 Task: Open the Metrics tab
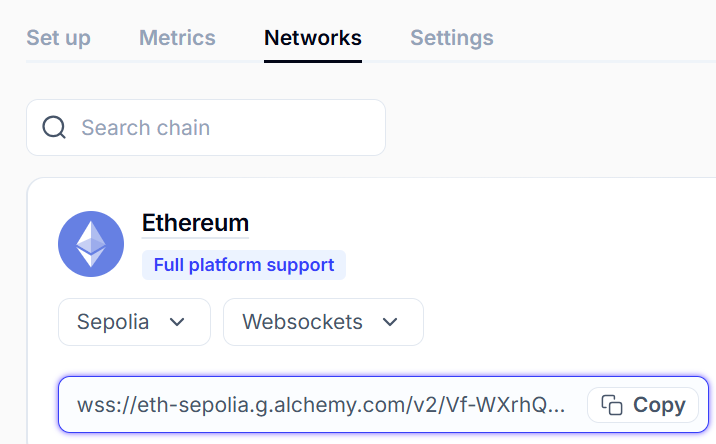point(177,38)
